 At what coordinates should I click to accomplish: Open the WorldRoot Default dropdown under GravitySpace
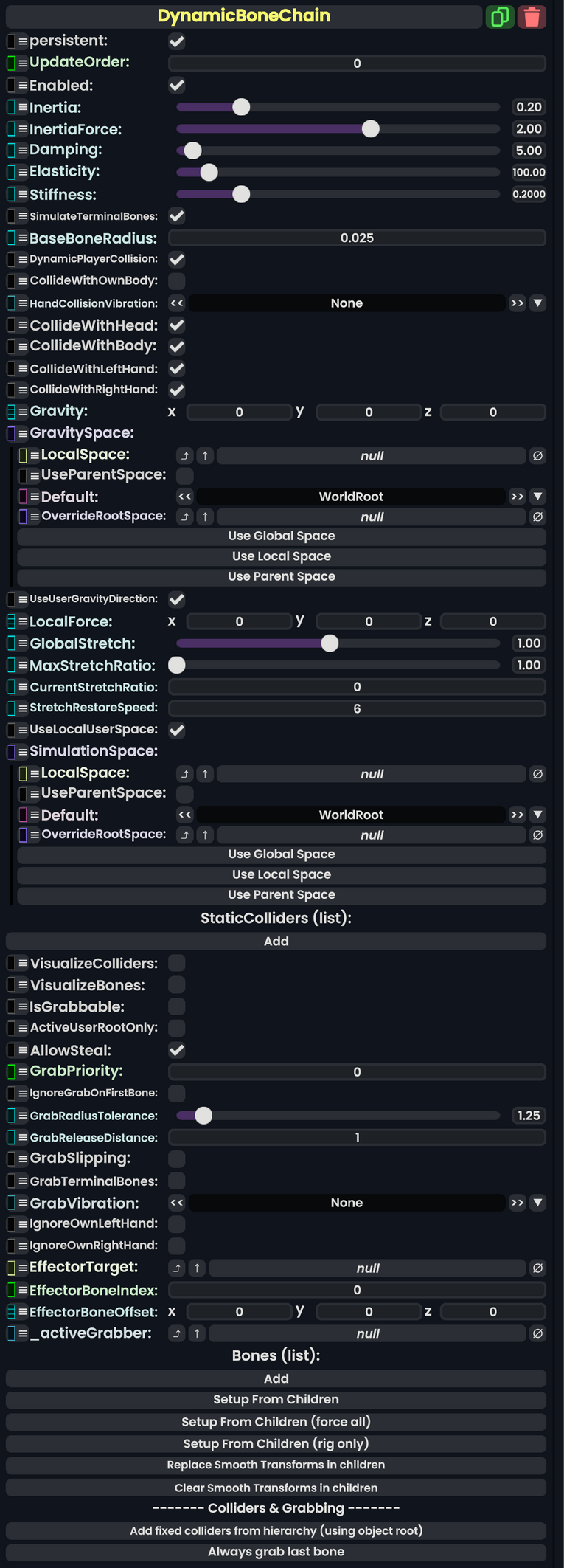pos(537,497)
